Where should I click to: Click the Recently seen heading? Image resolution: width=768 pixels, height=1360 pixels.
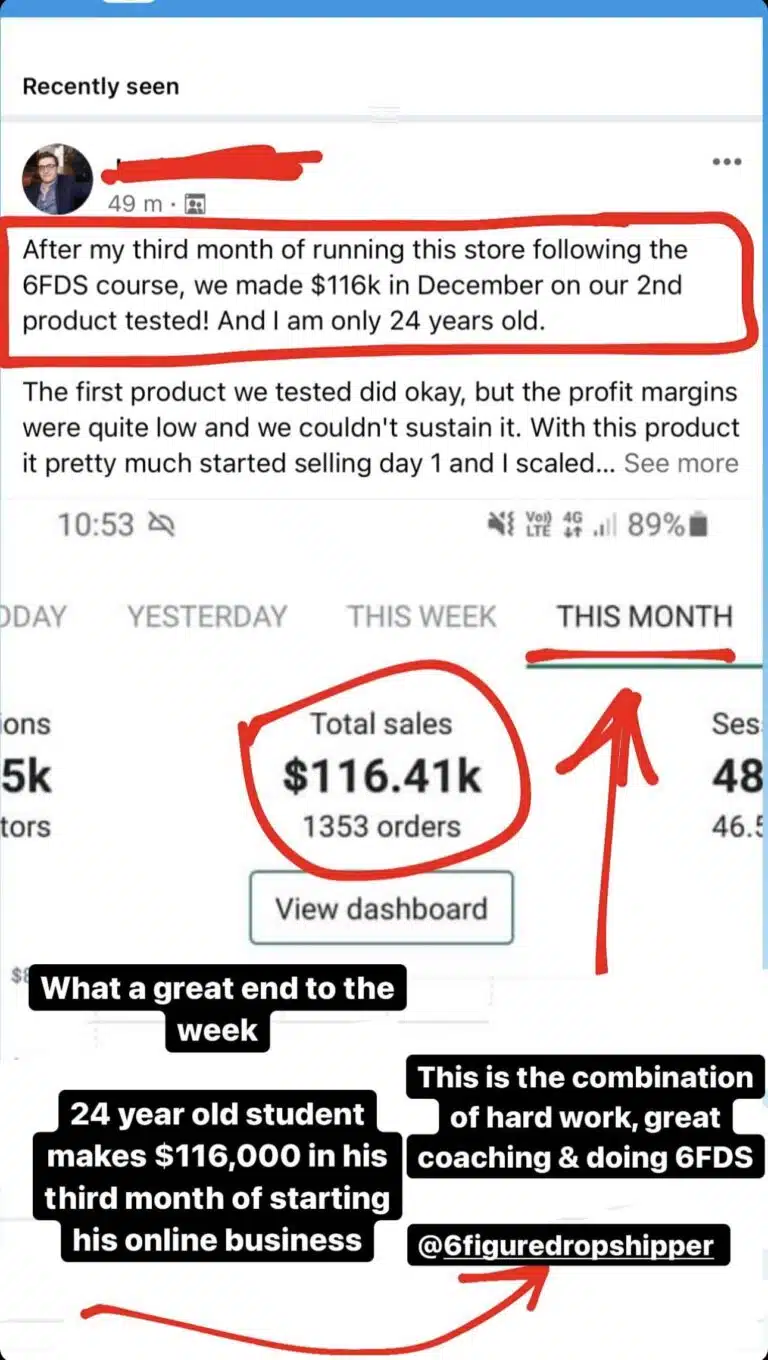(100, 87)
